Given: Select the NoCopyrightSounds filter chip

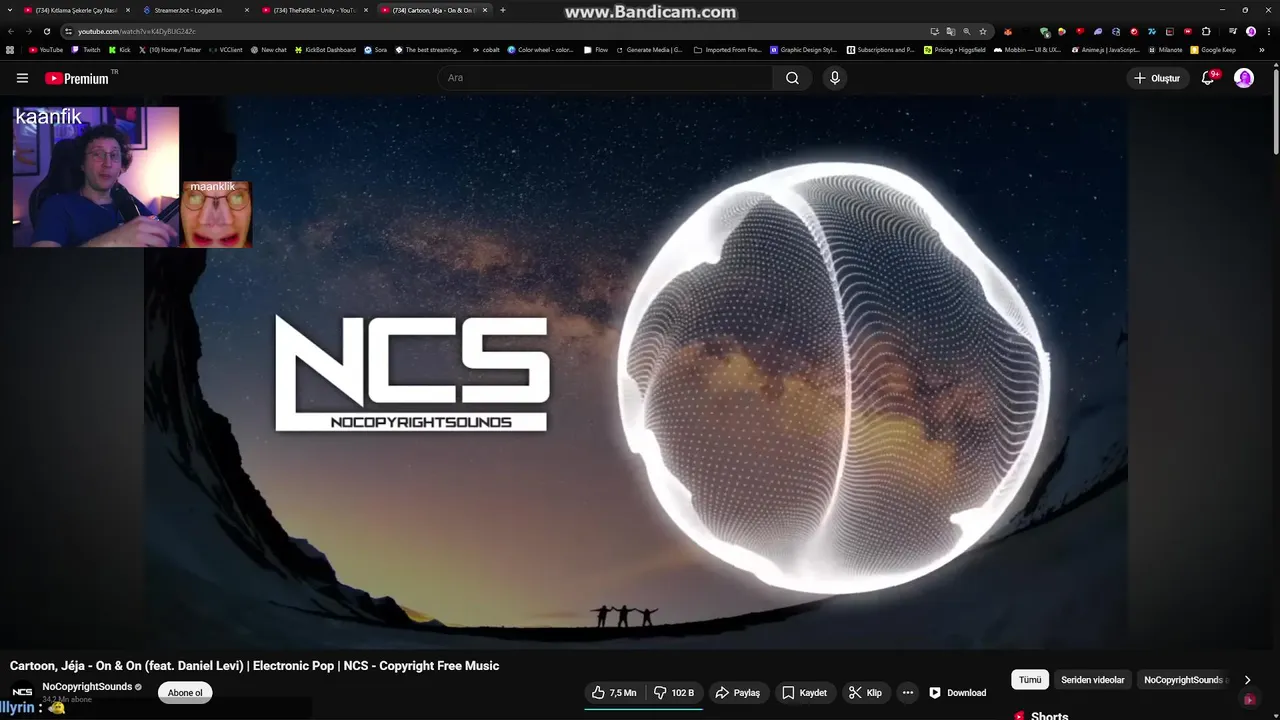Looking at the screenshot, I should [x=1184, y=680].
